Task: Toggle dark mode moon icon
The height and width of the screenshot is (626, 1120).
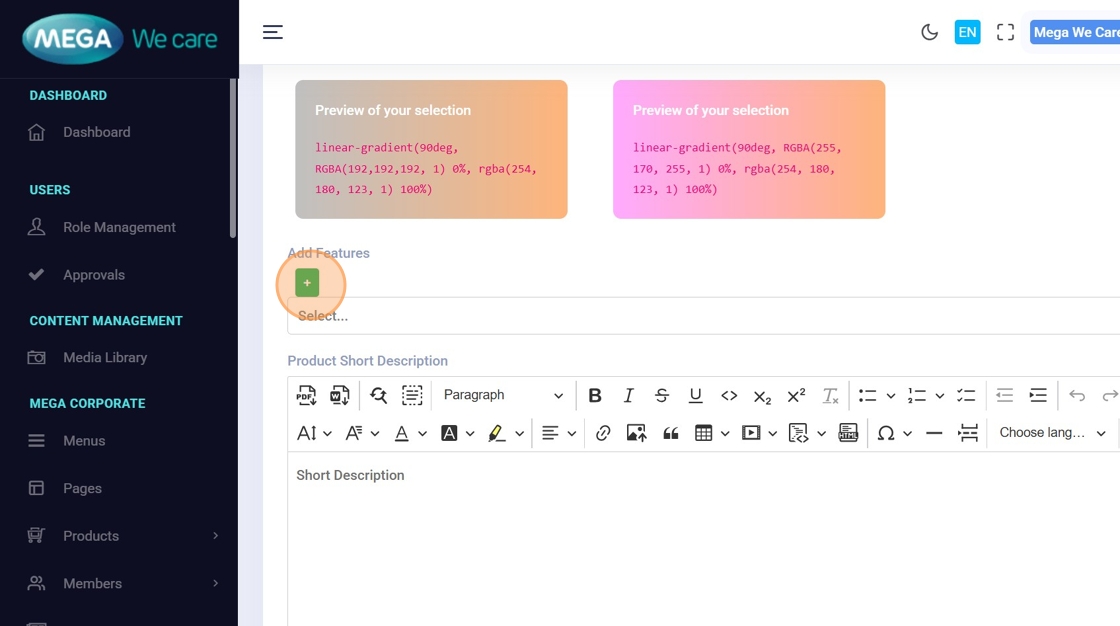Action: (929, 32)
